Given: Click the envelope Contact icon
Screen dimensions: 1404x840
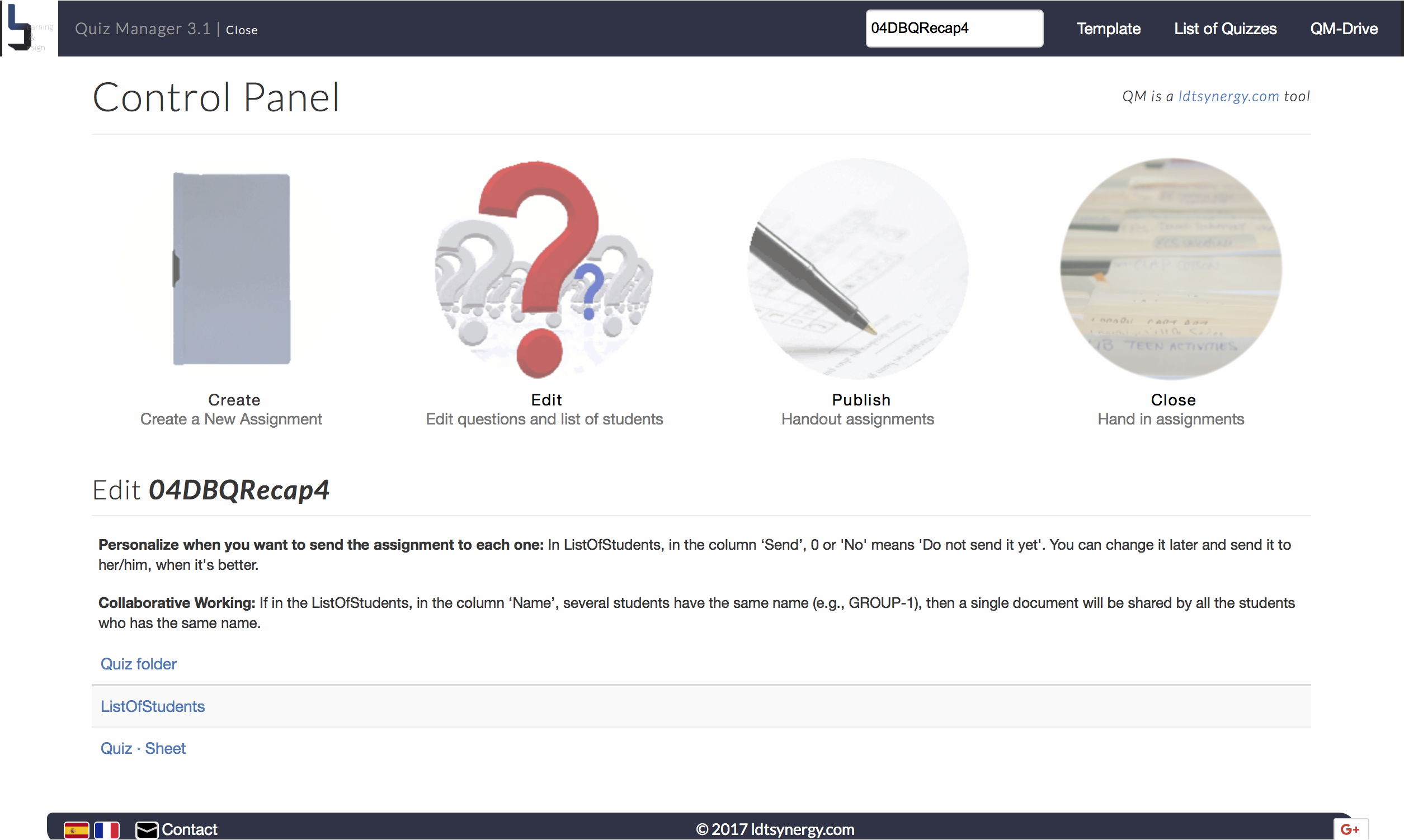Looking at the screenshot, I should coord(147,829).
